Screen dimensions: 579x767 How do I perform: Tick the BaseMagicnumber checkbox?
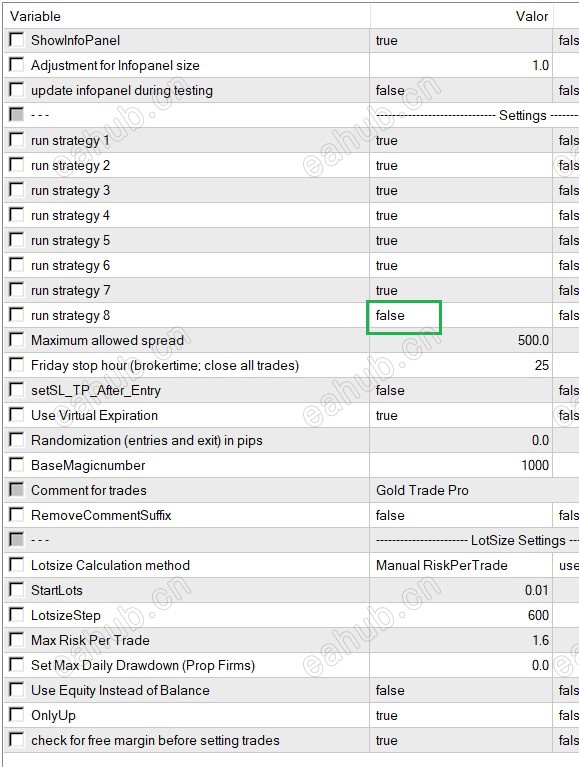click(17, 465)
